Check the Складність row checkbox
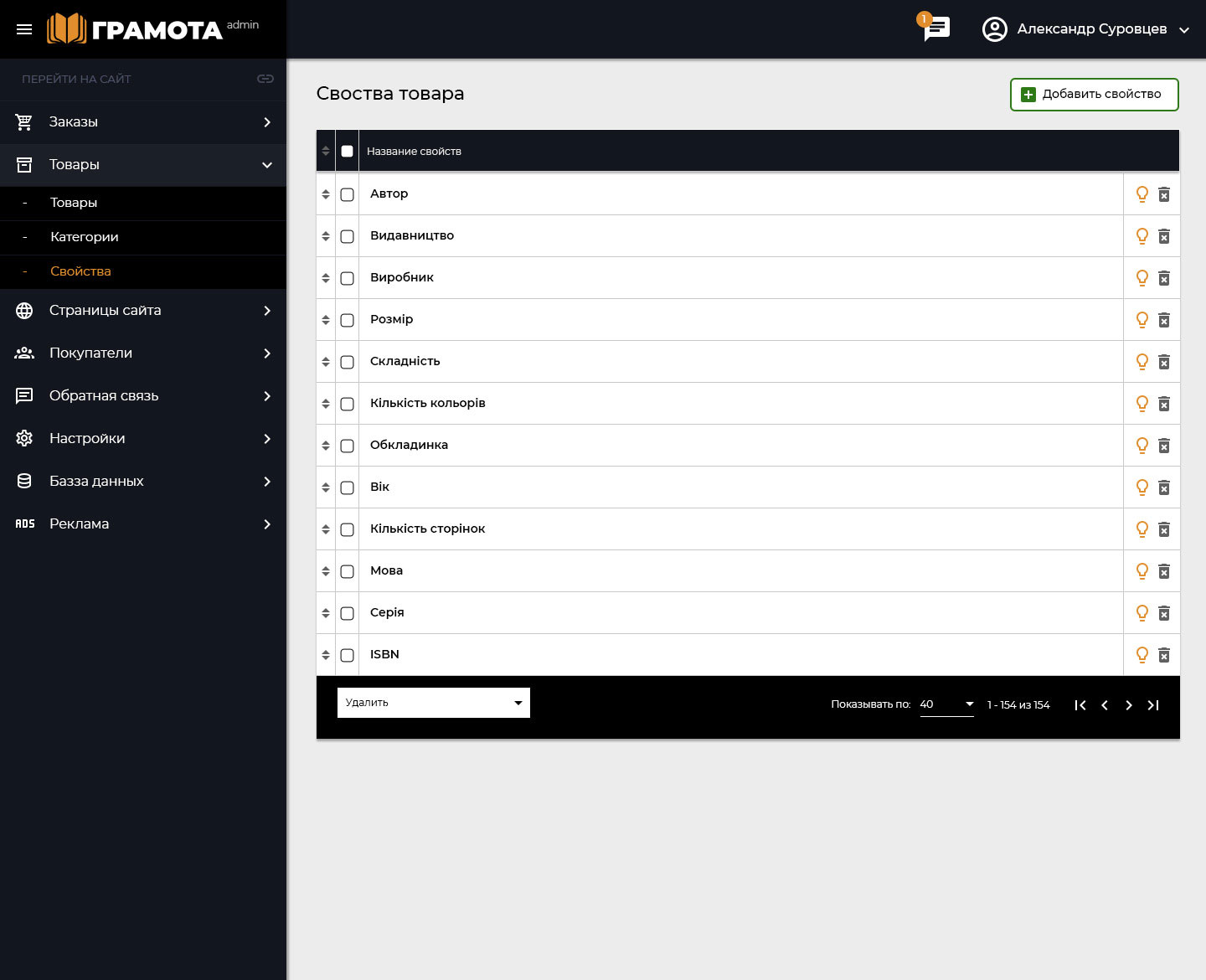 point(348,362)
